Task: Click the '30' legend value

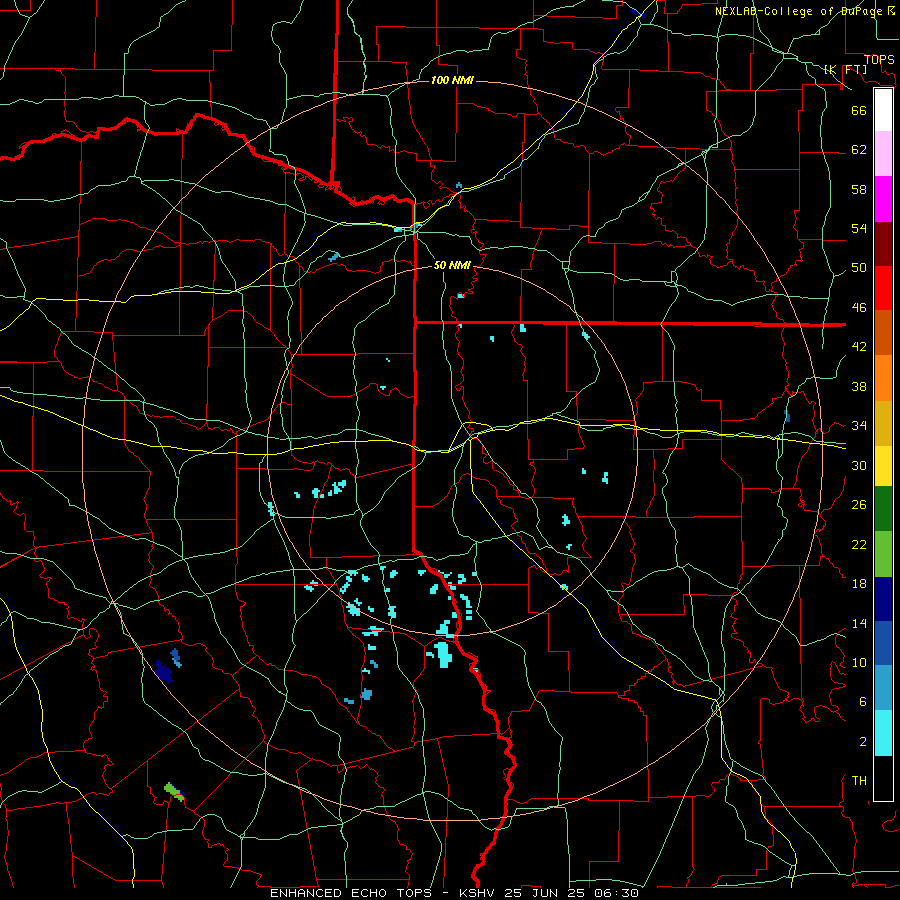Action: [x=859, y=465]
